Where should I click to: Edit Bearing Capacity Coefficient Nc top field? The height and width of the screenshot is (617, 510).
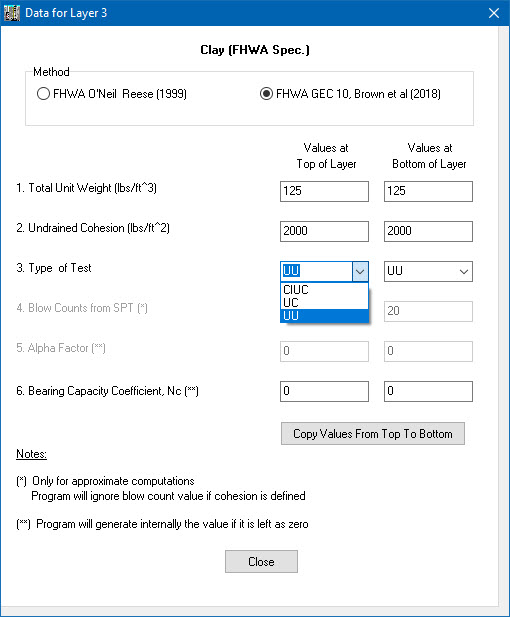(x=324, y=391)
